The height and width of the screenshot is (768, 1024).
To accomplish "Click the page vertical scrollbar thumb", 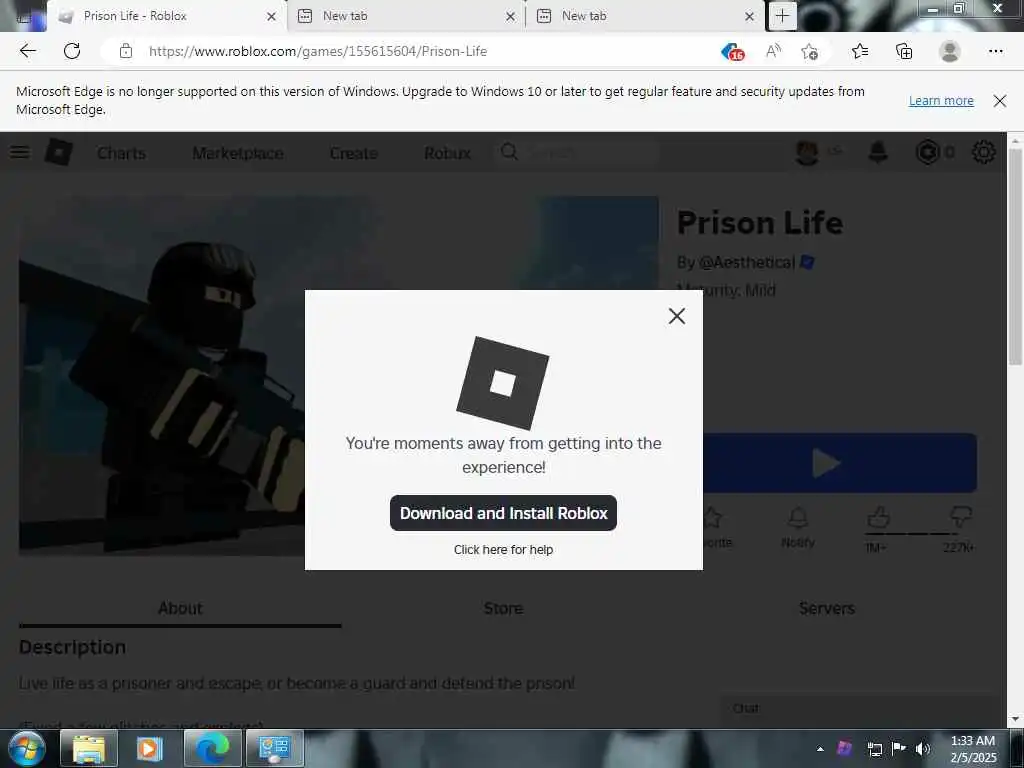I will (1015, 256).
